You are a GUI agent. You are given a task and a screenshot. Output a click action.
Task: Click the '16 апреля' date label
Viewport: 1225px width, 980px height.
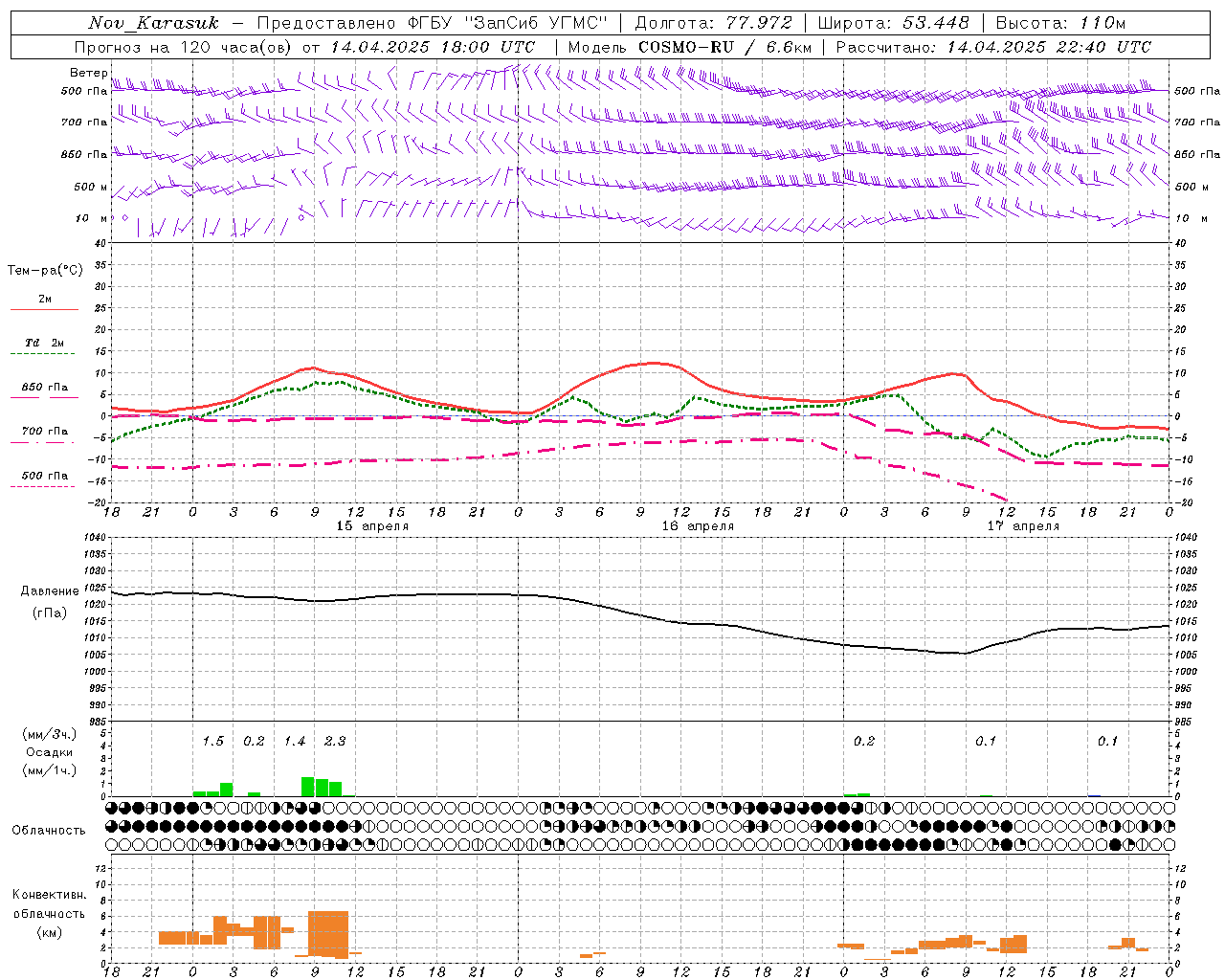click(x=698, y=526)
